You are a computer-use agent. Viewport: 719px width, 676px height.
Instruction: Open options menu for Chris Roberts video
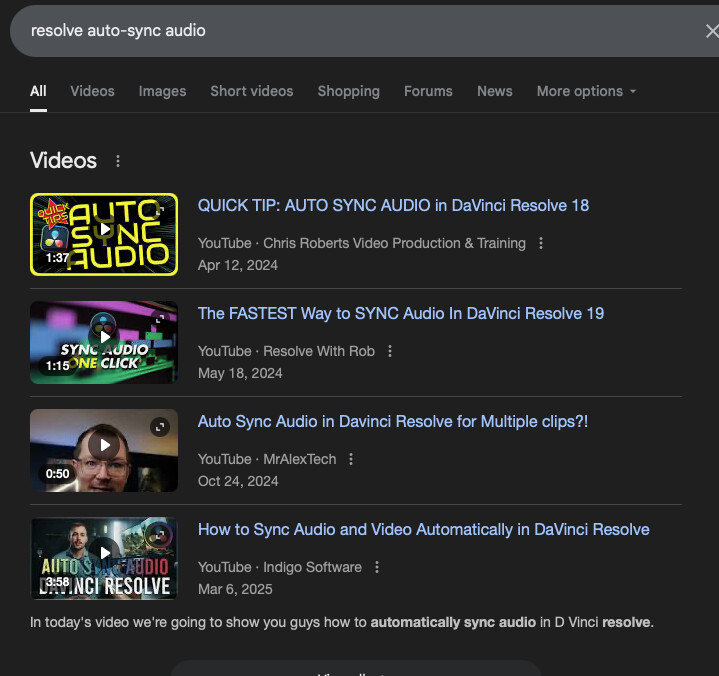pyautogui.click(x=541, y=243)
